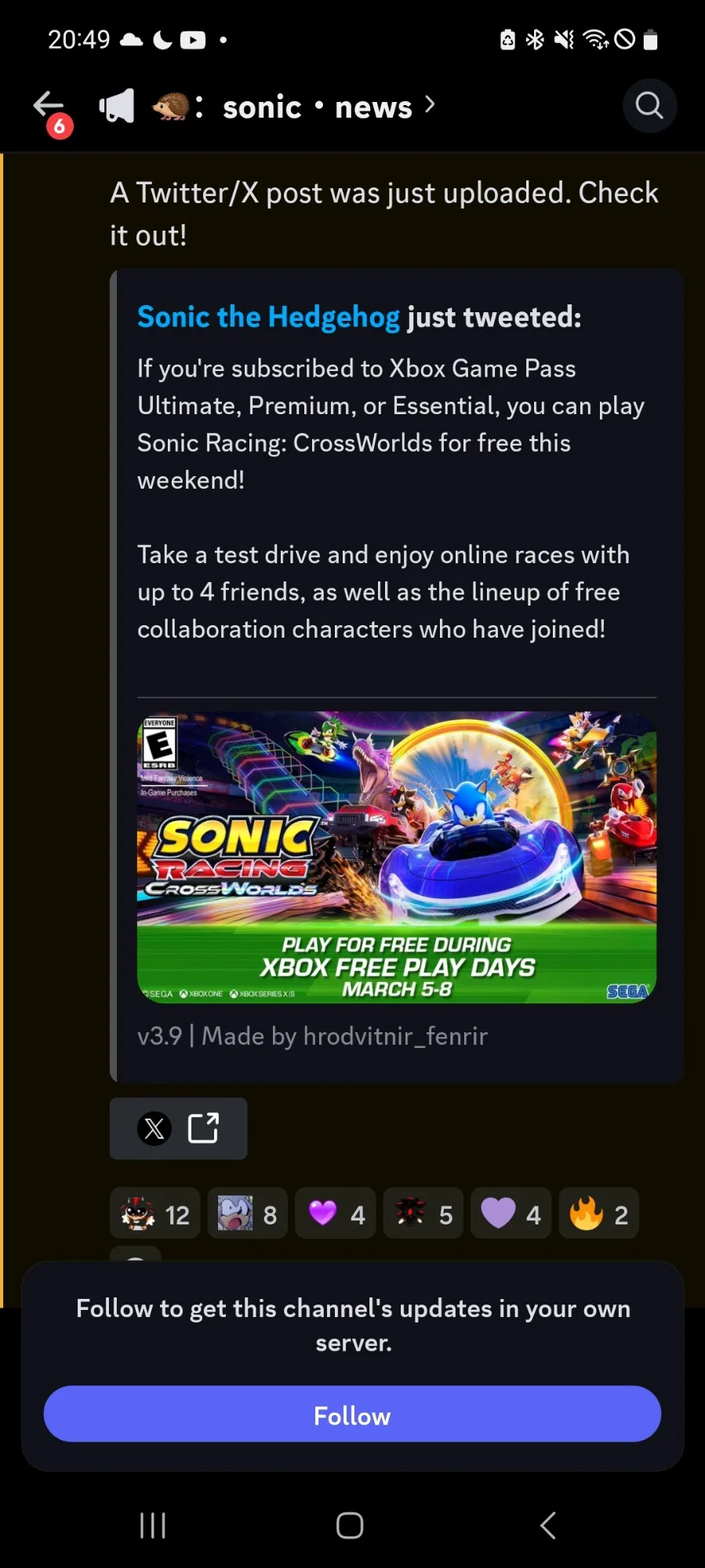The width and height of the screenshot is (705, 1568).
Task: Tap the announcement megaphone channel icon
Action: [x=116, y=106]
